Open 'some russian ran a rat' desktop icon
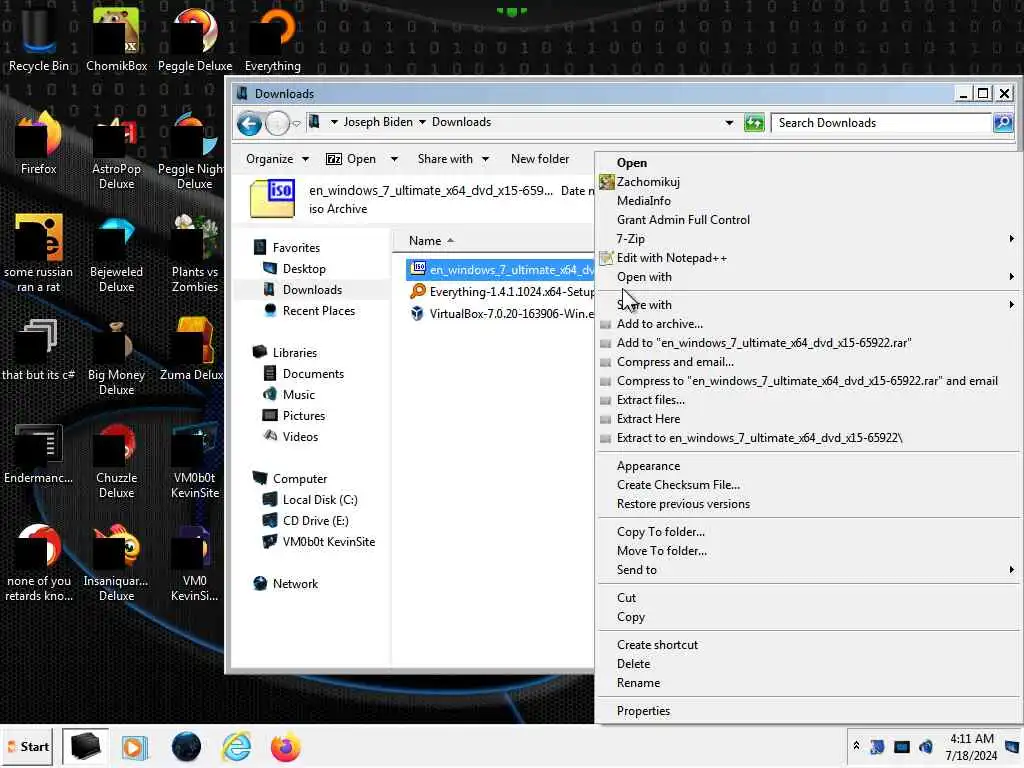The image size is (1024, 768). click(39, 255)
